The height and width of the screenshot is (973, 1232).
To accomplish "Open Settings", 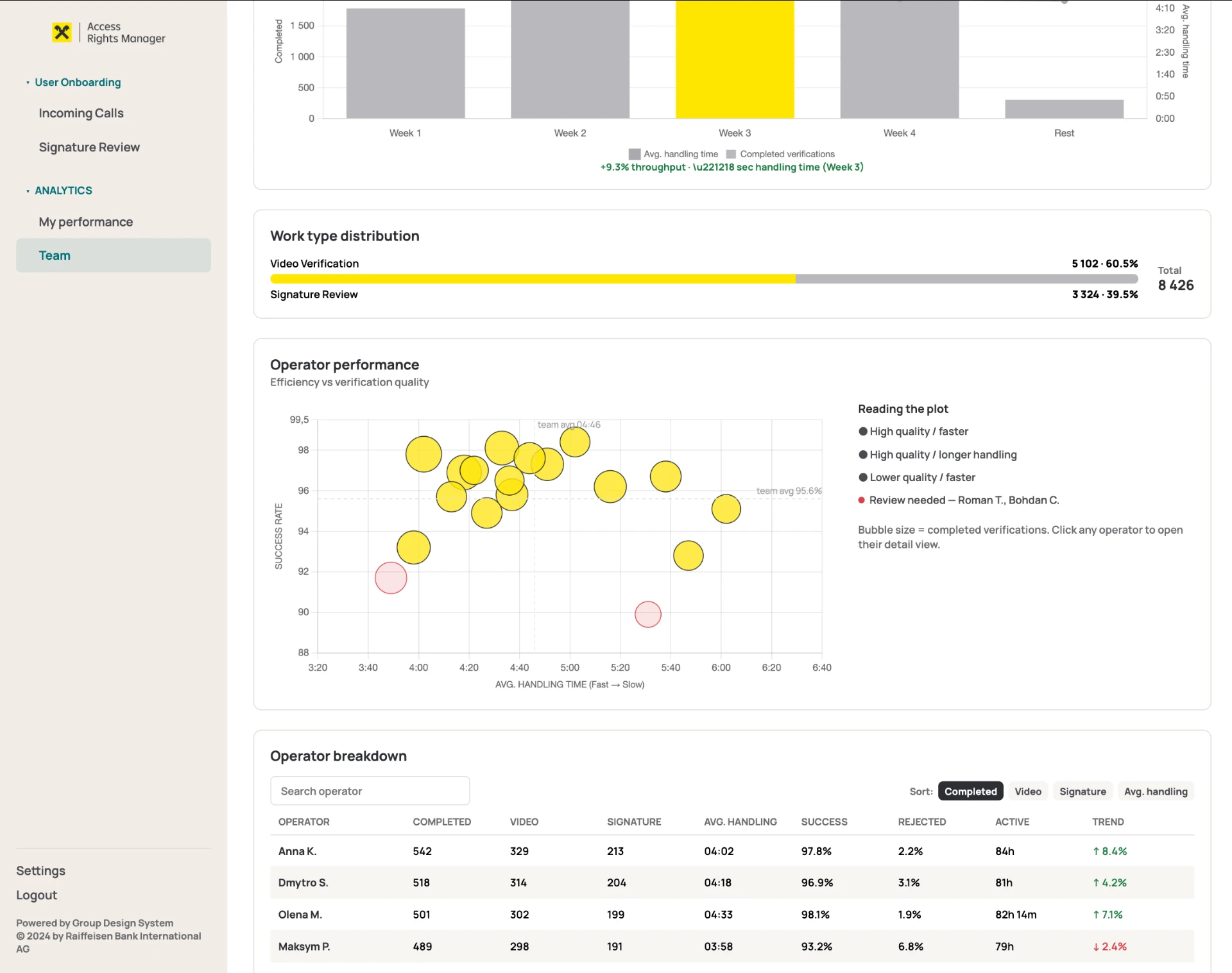I will [x=40, y=870].
